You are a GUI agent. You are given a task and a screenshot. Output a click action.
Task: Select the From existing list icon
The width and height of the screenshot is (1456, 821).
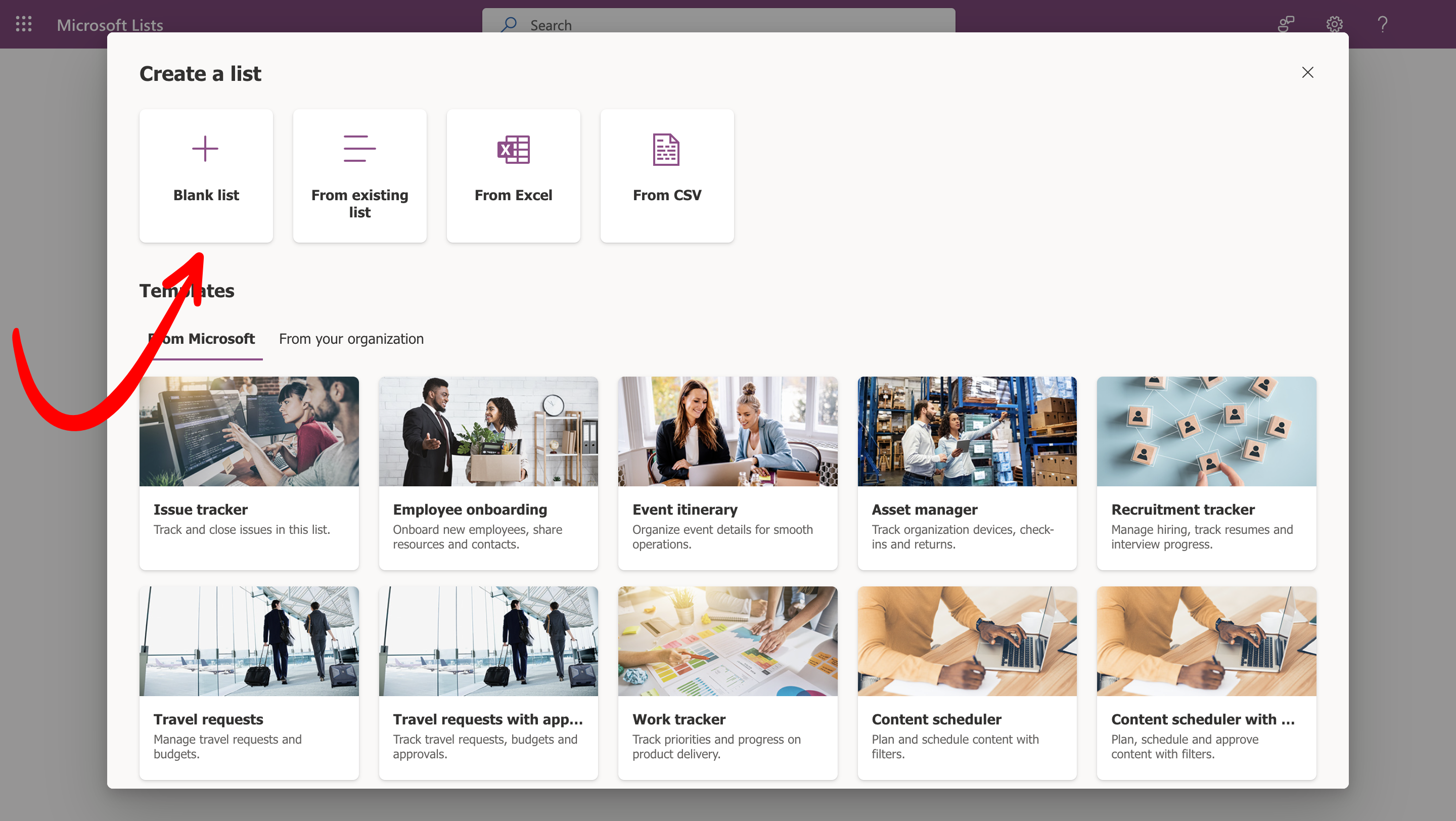(359, 149)
